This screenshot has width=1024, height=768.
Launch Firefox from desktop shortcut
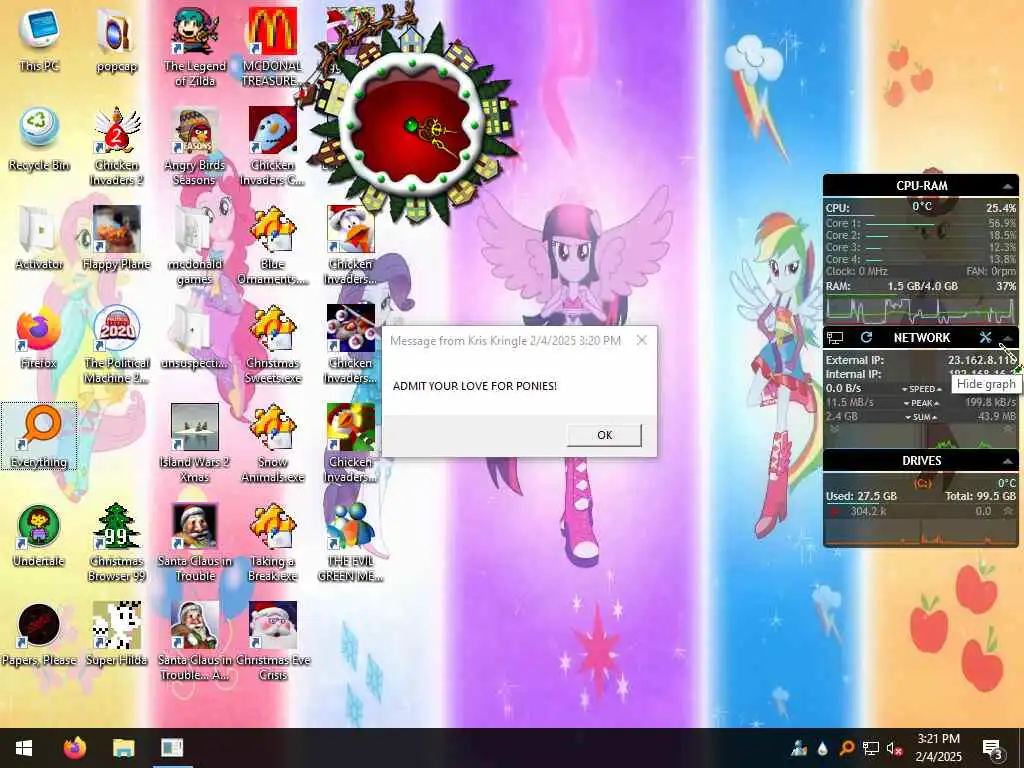point(39,338)
